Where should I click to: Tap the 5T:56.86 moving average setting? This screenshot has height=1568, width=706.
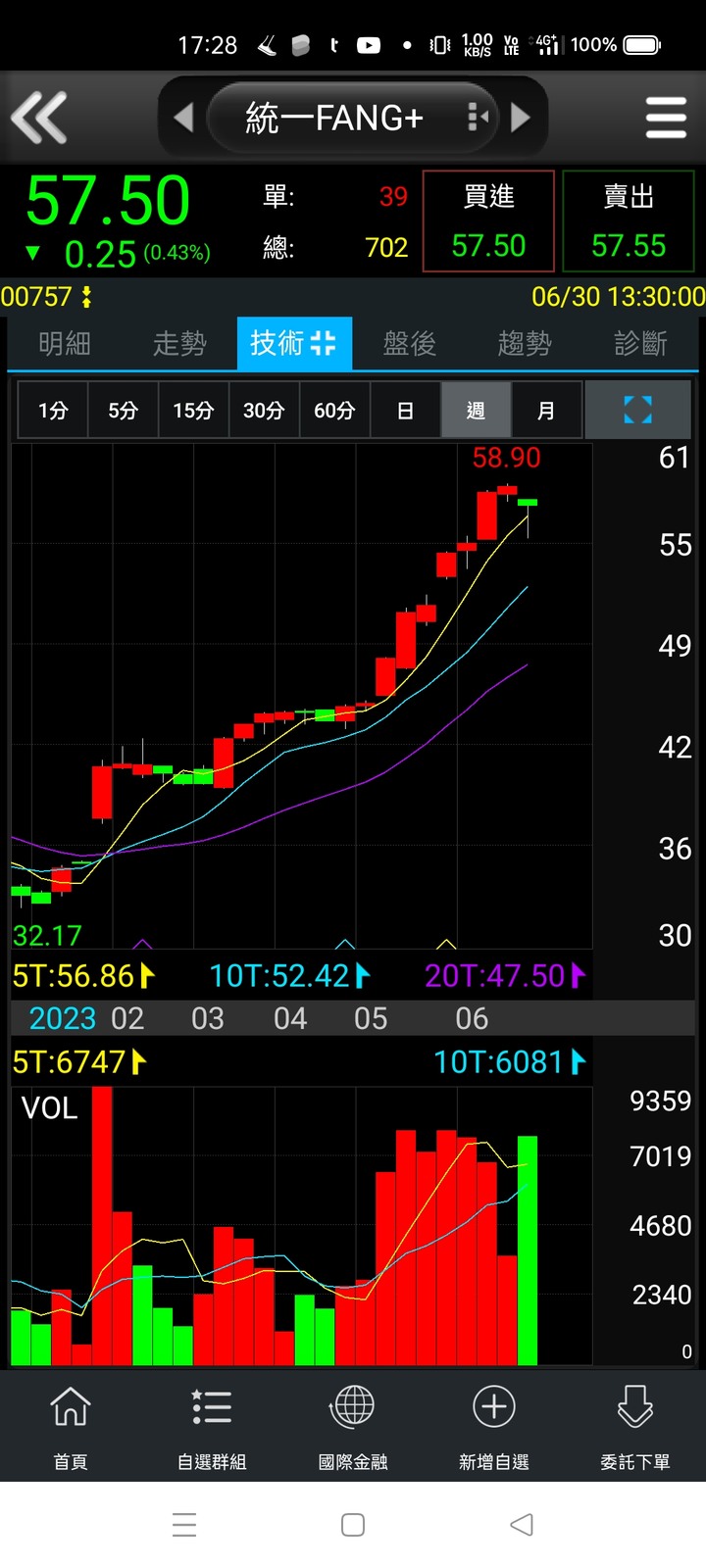tap(83, 976)
